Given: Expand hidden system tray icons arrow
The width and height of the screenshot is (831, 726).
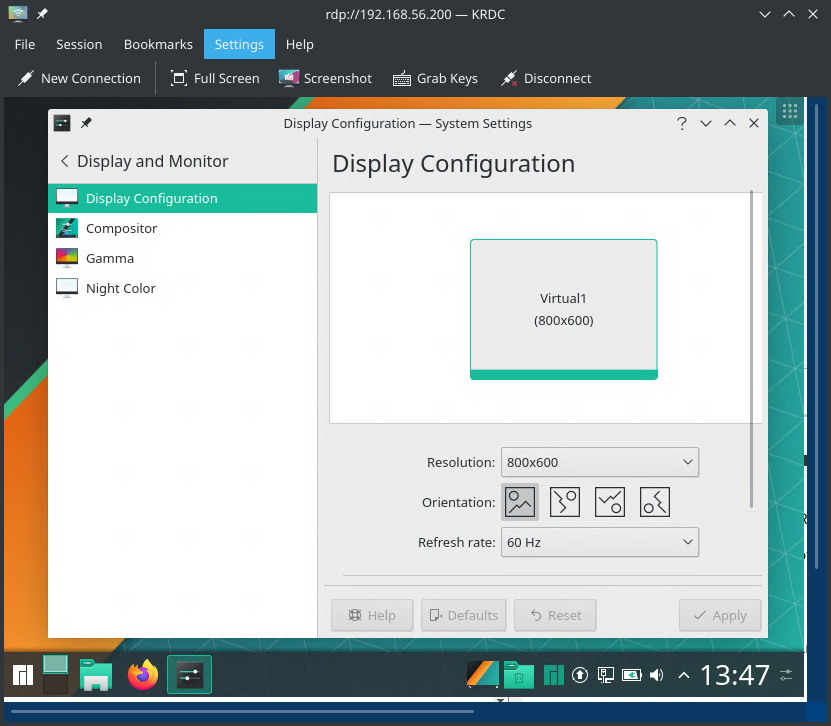Looking at the screenshot, I should [x=684, y=675].
